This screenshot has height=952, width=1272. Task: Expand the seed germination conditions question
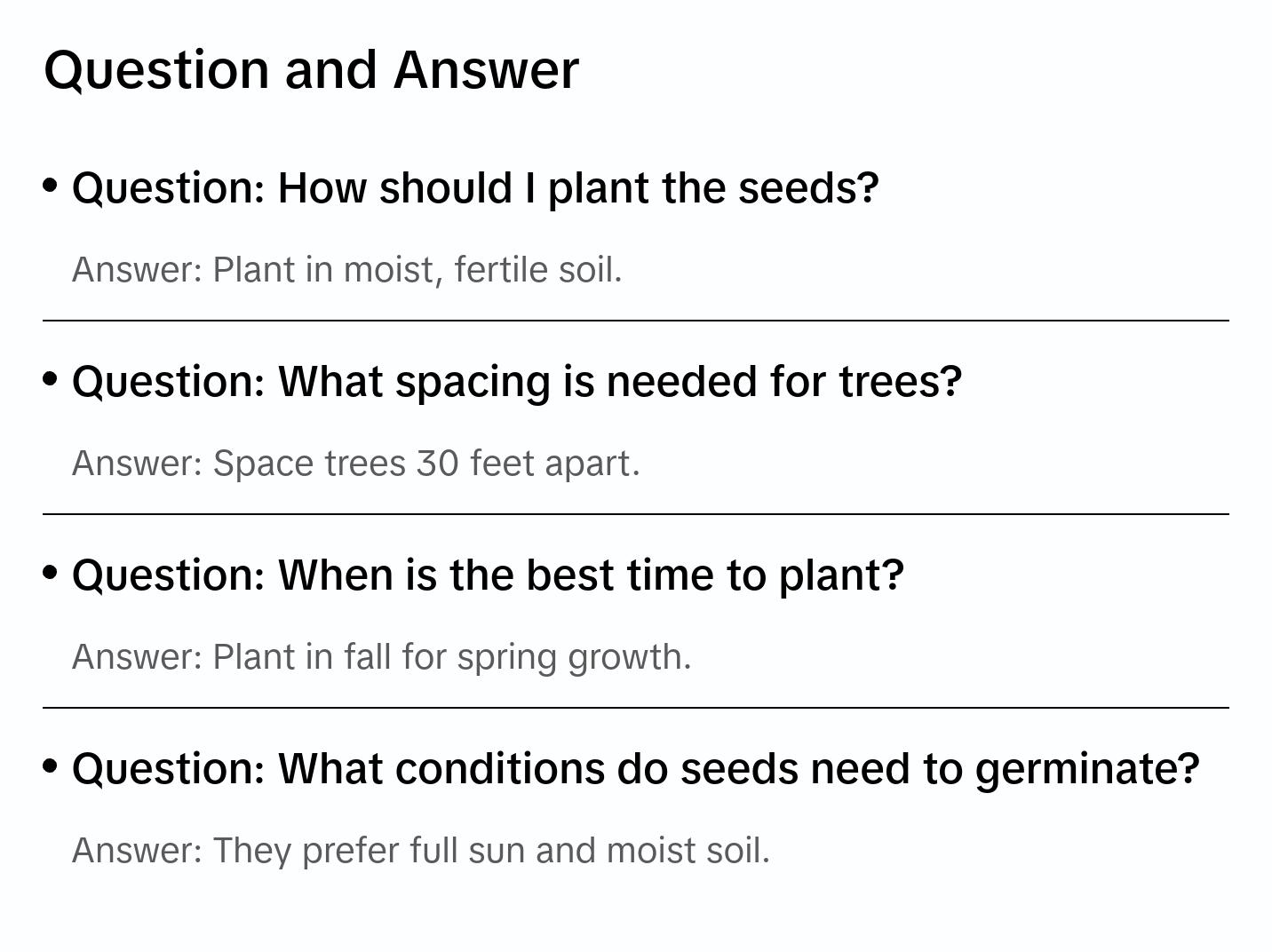(635, 768)
